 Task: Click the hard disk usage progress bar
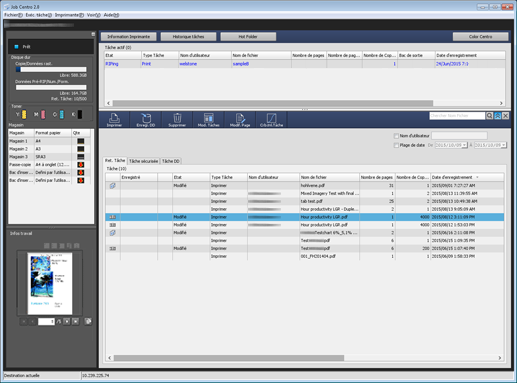pyautogui.click(x=51, y=69)
